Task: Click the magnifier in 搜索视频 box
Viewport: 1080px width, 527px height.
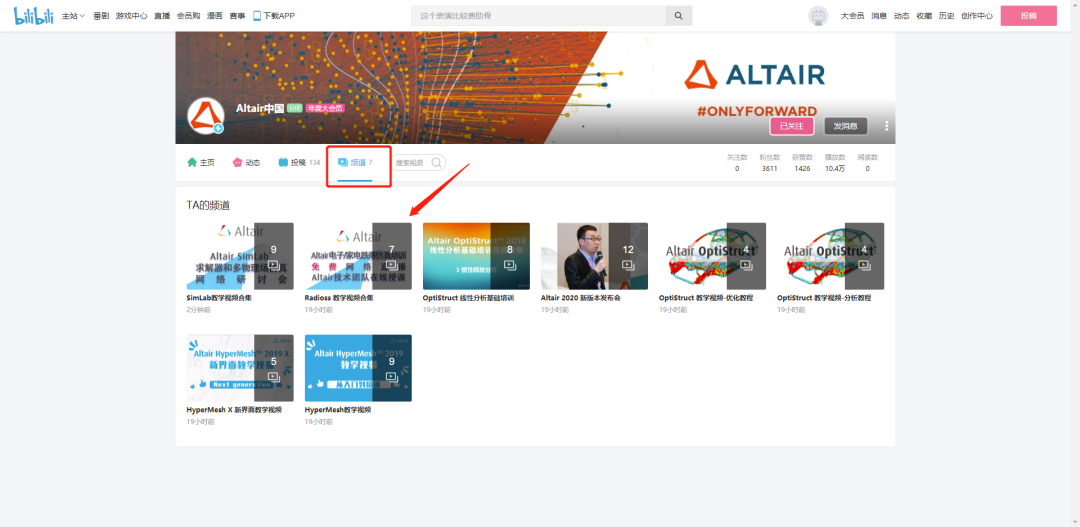Action: point(436,163)
